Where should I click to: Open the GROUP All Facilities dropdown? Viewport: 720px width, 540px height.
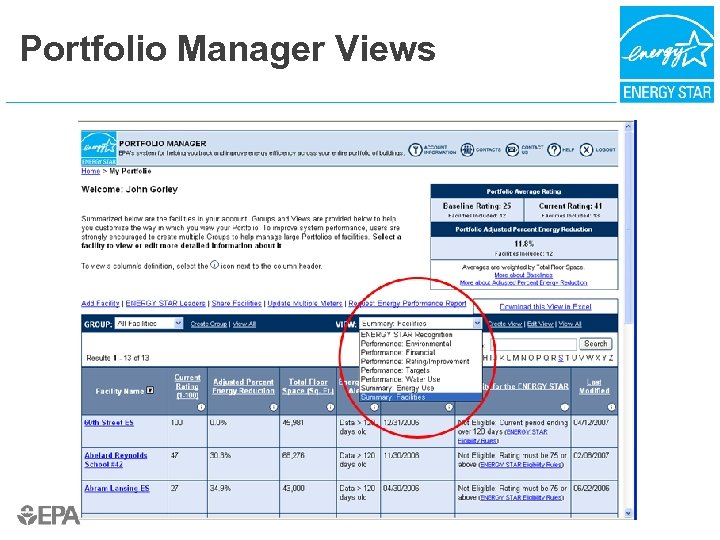(x=149, y=324)
